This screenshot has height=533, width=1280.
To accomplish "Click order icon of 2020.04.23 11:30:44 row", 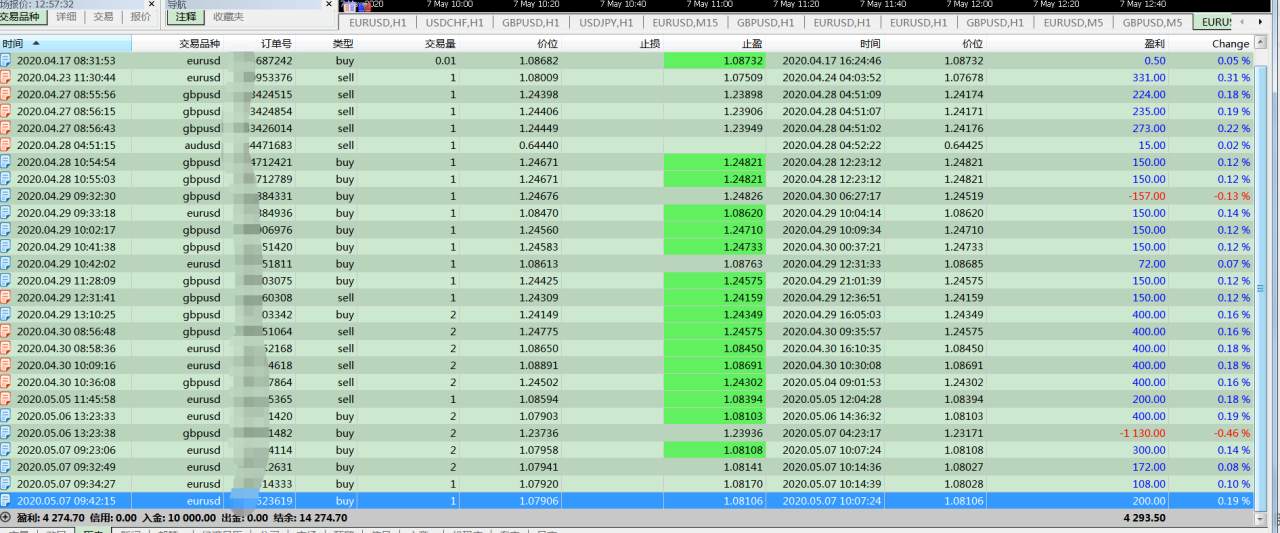I will pyautogui.click(x=6, y=78).
